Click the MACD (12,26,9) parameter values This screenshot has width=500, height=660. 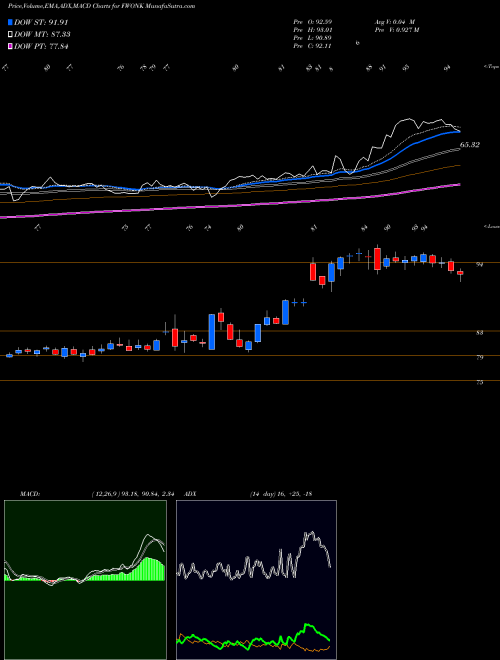click(132, 494)
